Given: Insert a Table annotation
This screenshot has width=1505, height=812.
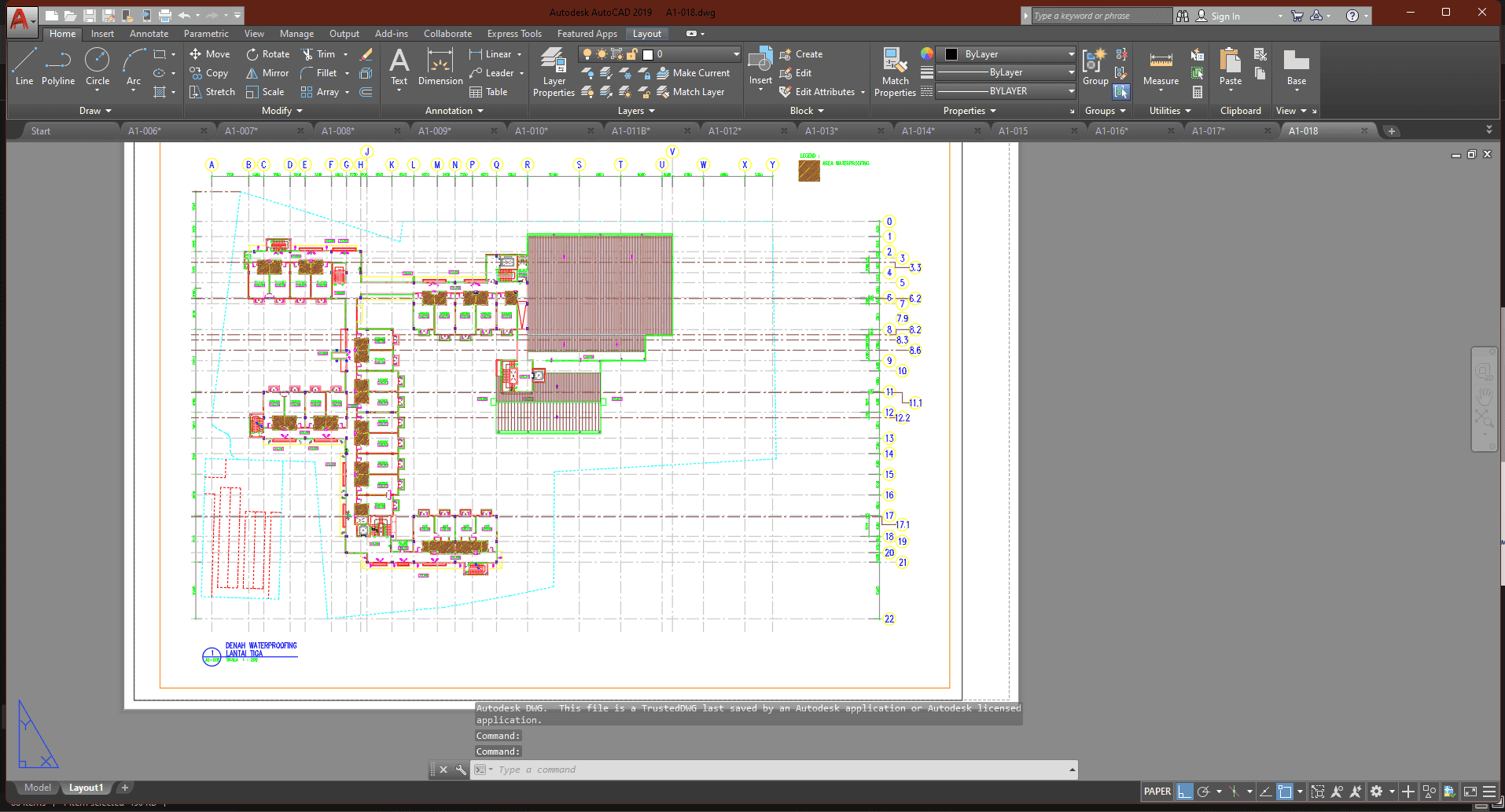Looking at the screenshot, I should [x=488, y=92].
